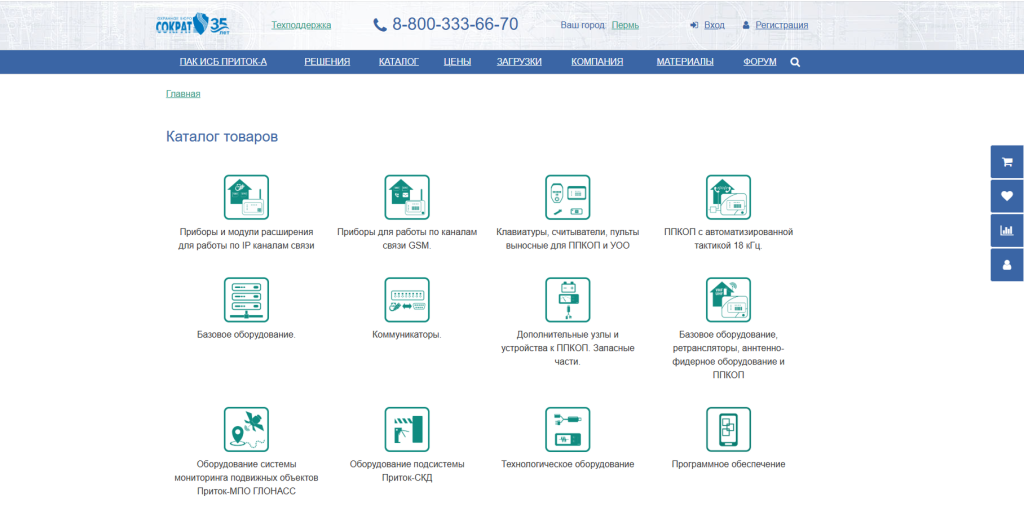Change city via the Пермь link

pos(626,25)
